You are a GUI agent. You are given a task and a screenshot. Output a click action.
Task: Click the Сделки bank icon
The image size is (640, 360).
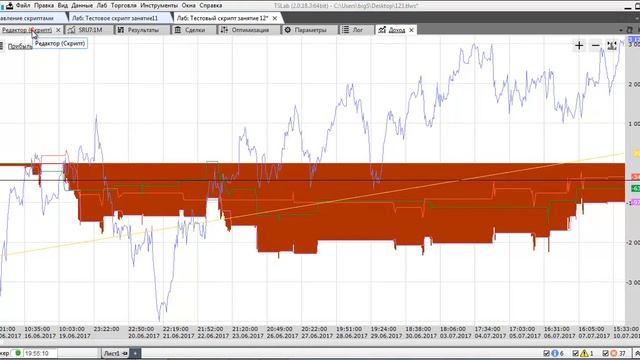pos(178,30)
